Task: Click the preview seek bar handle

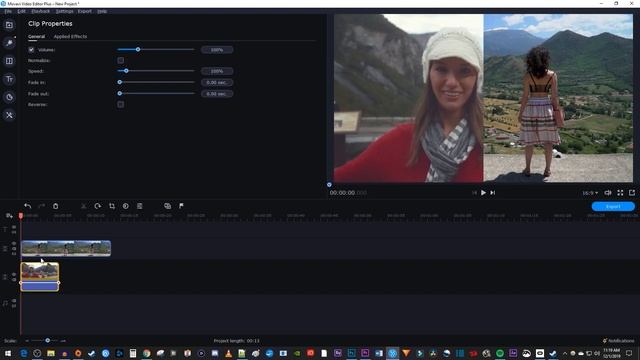Action: click(329, 185)
